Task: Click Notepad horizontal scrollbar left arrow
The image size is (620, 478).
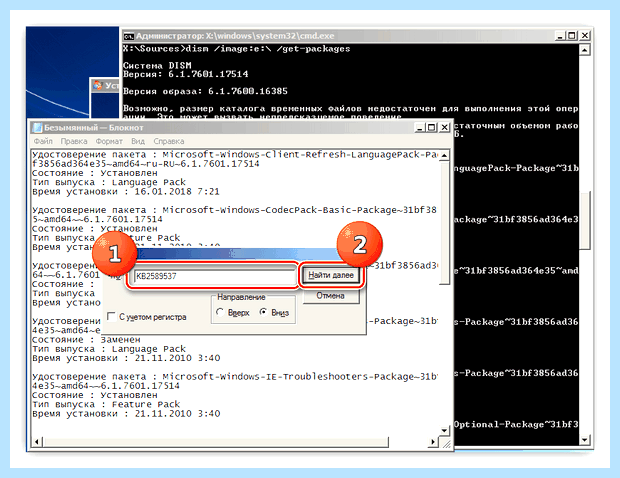Action: [37, 442]
